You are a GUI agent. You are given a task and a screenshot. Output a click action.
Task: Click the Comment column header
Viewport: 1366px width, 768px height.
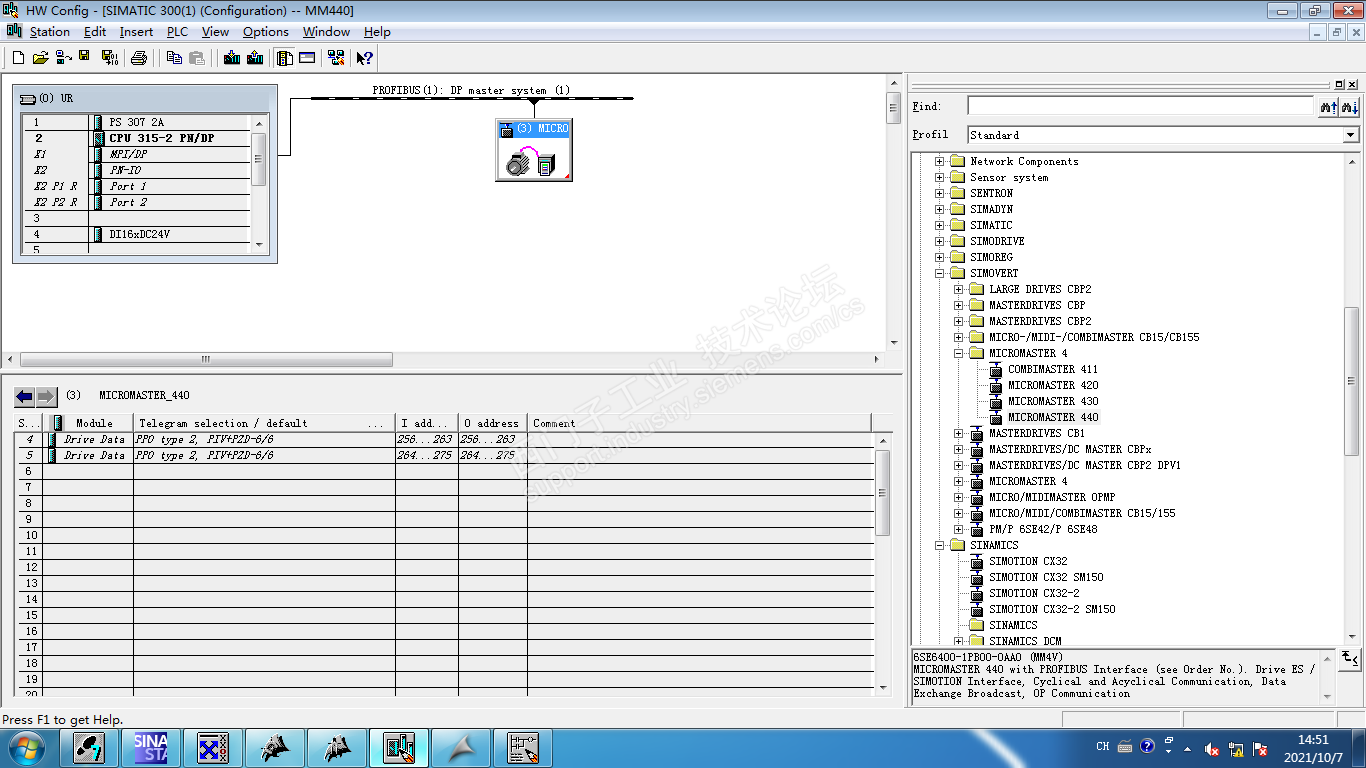tap(700, 423)
